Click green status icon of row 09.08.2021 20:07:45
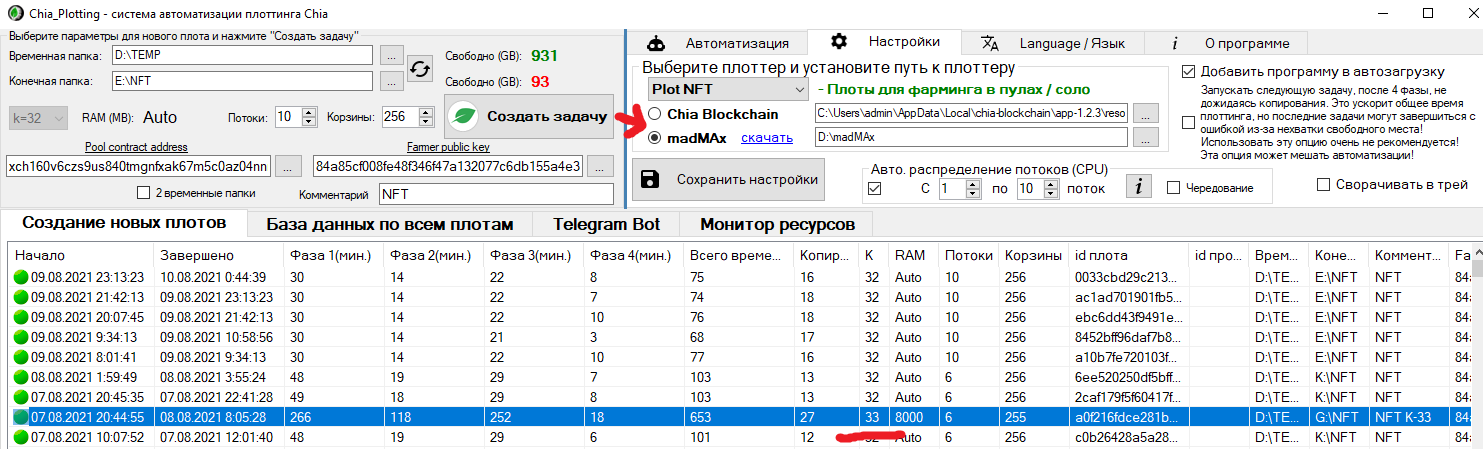The height and width of the screenshot is (449, 1483). click(20, 316)
